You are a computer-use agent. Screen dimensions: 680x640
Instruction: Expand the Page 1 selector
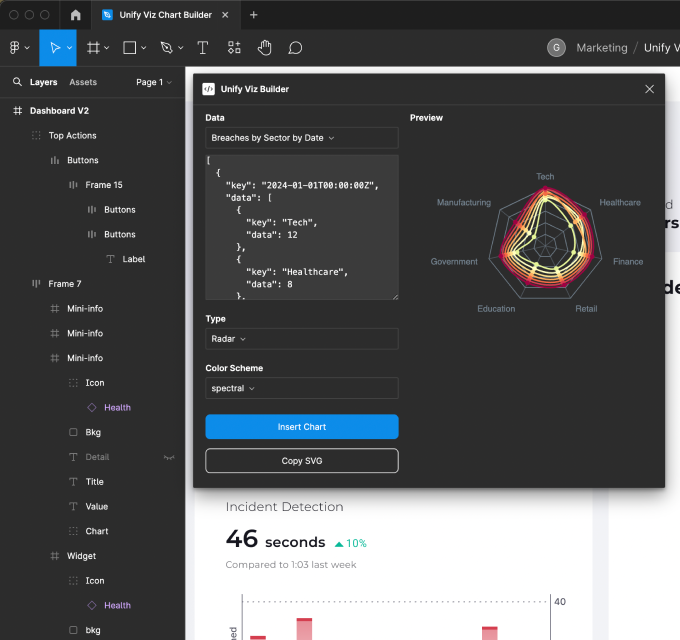[x=153, y=82]
